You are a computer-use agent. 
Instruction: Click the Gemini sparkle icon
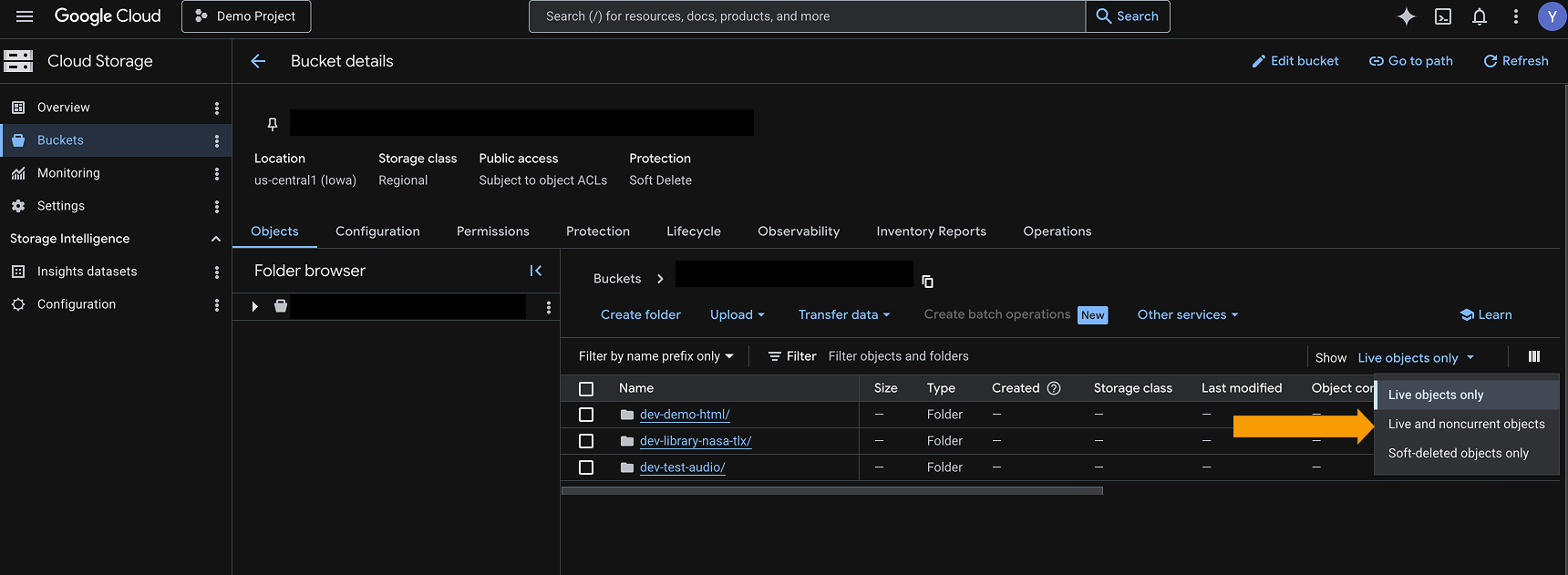point(1407,16)
